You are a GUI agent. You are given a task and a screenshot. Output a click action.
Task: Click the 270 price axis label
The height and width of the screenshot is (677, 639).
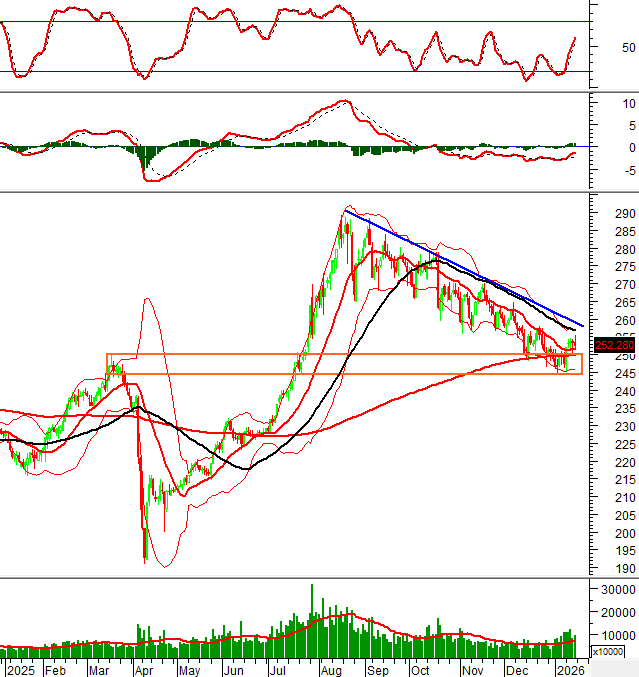coord(625,285)
